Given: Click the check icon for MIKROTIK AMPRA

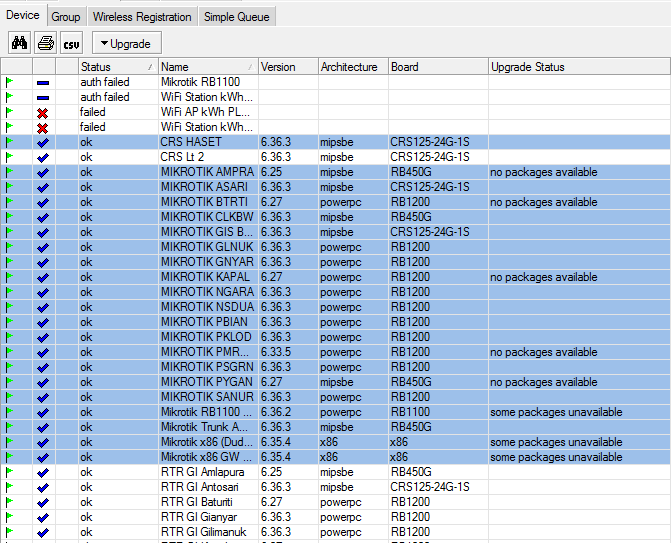Looking at the screenshot, I should (43, 172).
